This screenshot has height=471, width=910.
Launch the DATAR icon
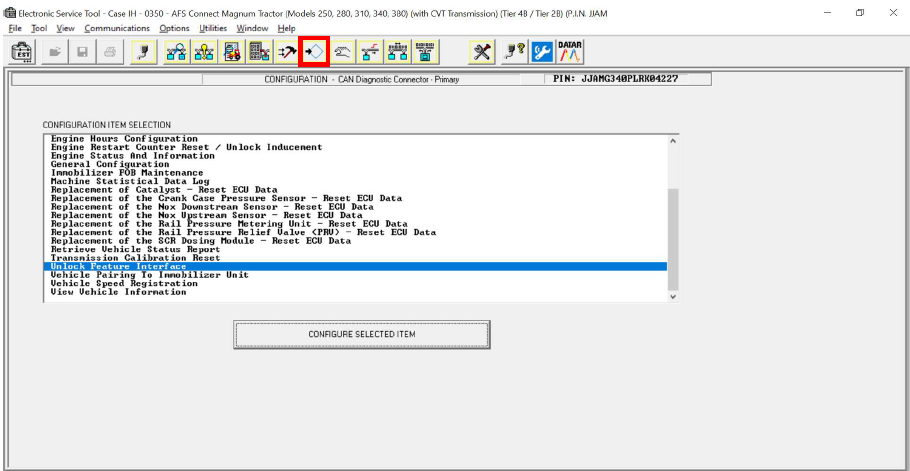(x=570, y=52)
